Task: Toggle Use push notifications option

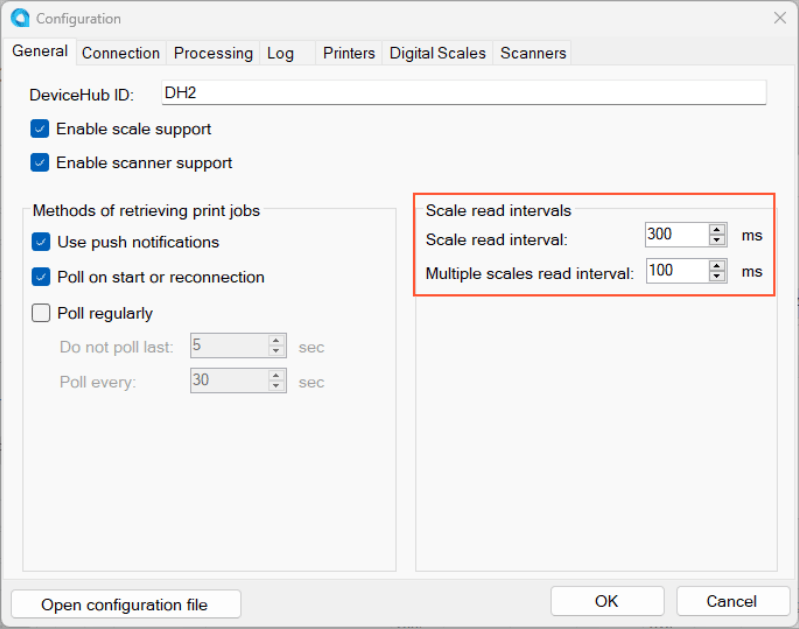Action: [x=41, y=242]
